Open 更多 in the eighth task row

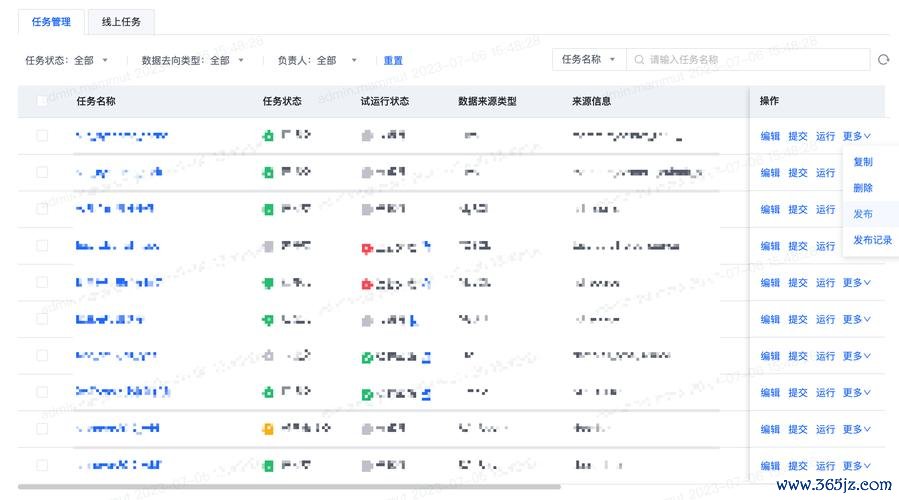[857, 393]
